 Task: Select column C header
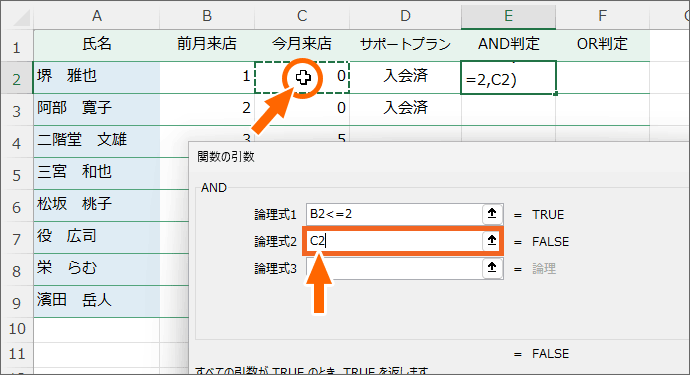click(x=302, y=16)
